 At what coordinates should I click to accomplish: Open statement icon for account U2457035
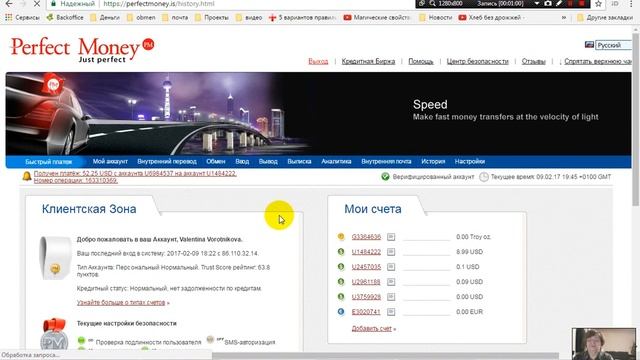click(391, 267)
